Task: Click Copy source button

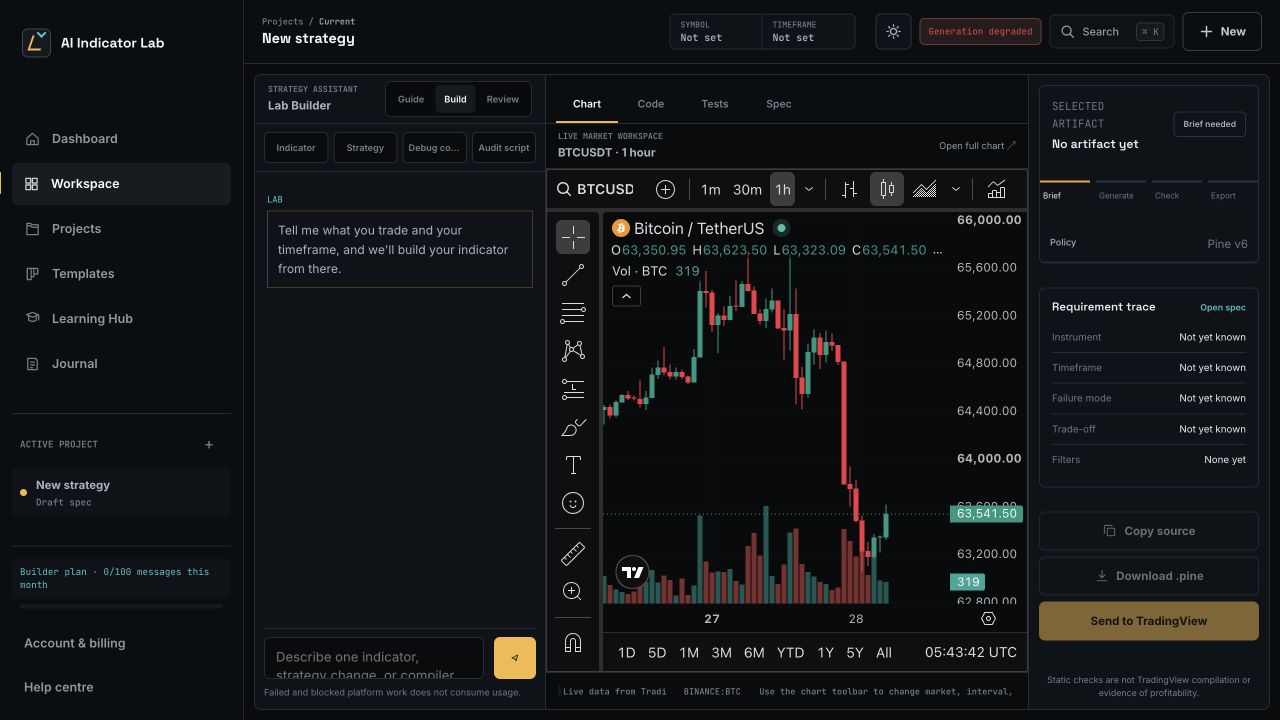Action: tap(1149, 531)
